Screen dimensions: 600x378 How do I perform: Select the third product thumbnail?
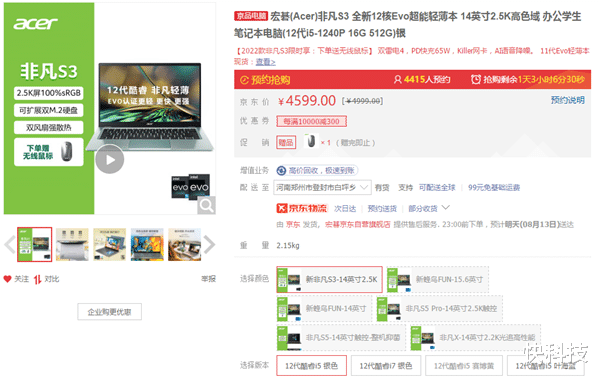click(x=109, y=244)
